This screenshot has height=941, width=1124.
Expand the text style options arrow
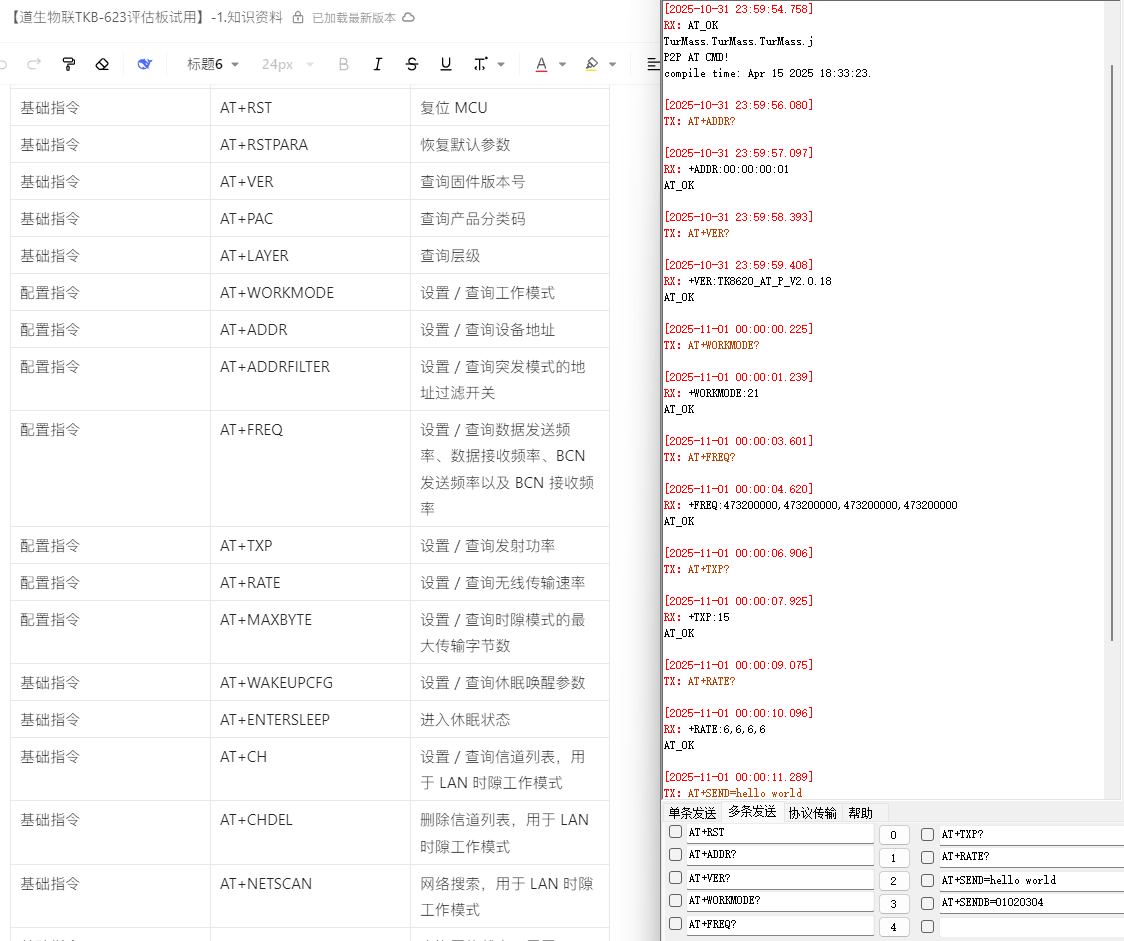[x=501, y=65]
